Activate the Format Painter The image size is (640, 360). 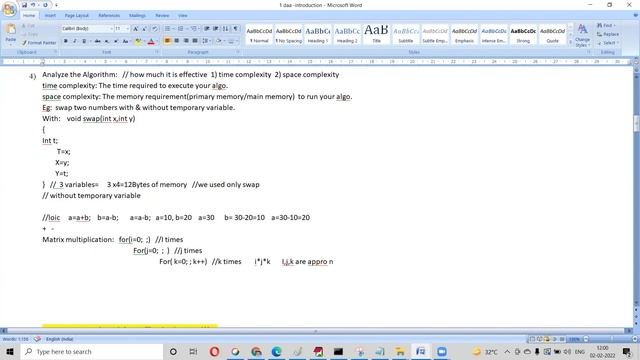[39, 42]
